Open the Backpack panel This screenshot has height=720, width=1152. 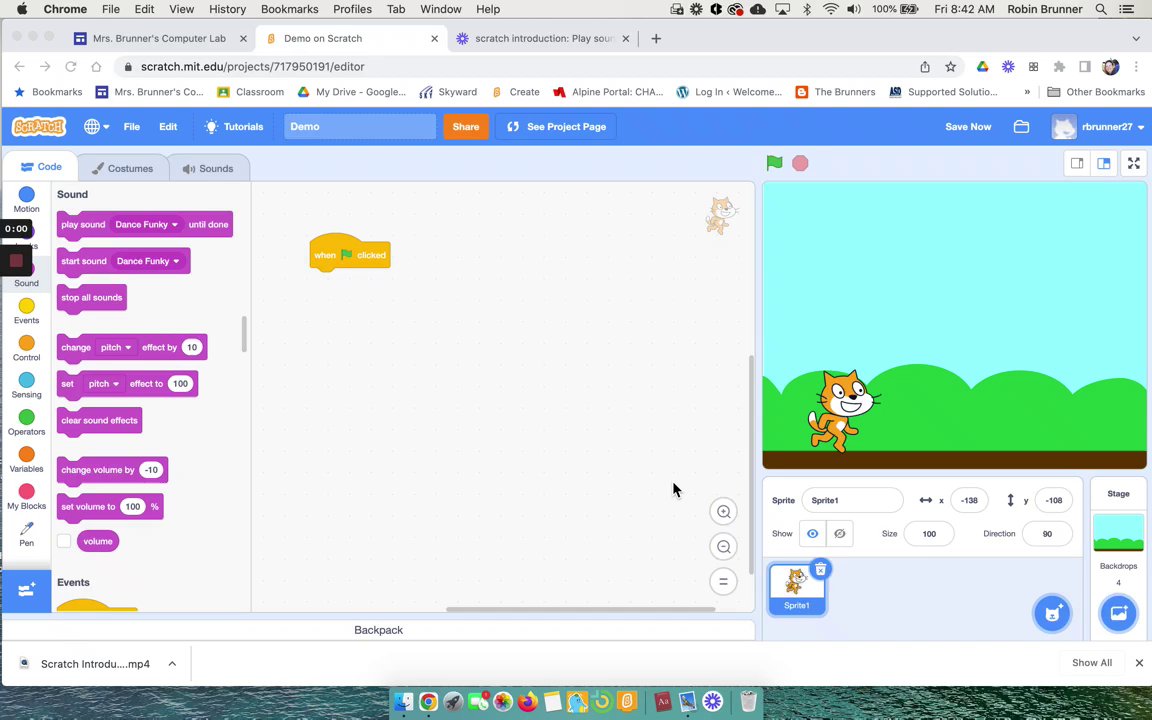pyautogui.click(x=378, y=630)
